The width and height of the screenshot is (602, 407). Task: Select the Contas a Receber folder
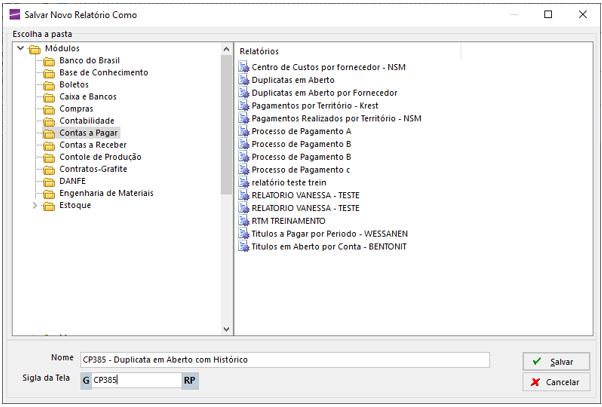93,145
